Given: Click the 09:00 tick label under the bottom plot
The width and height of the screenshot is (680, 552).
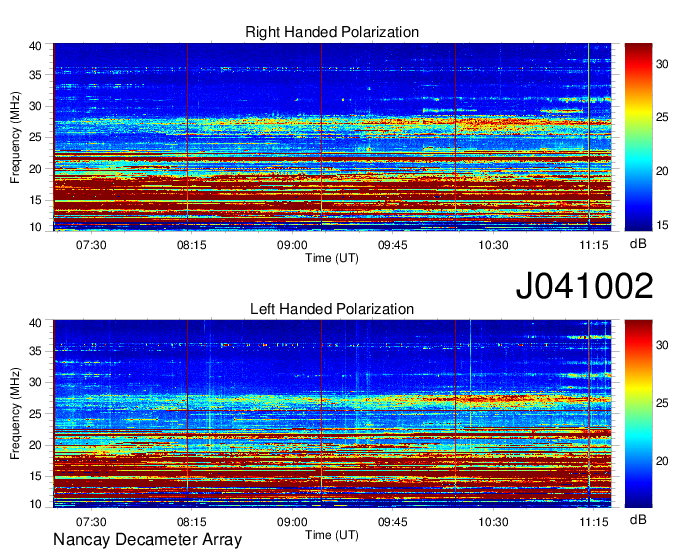Looking at the screenshot, I should coord(292,522).
